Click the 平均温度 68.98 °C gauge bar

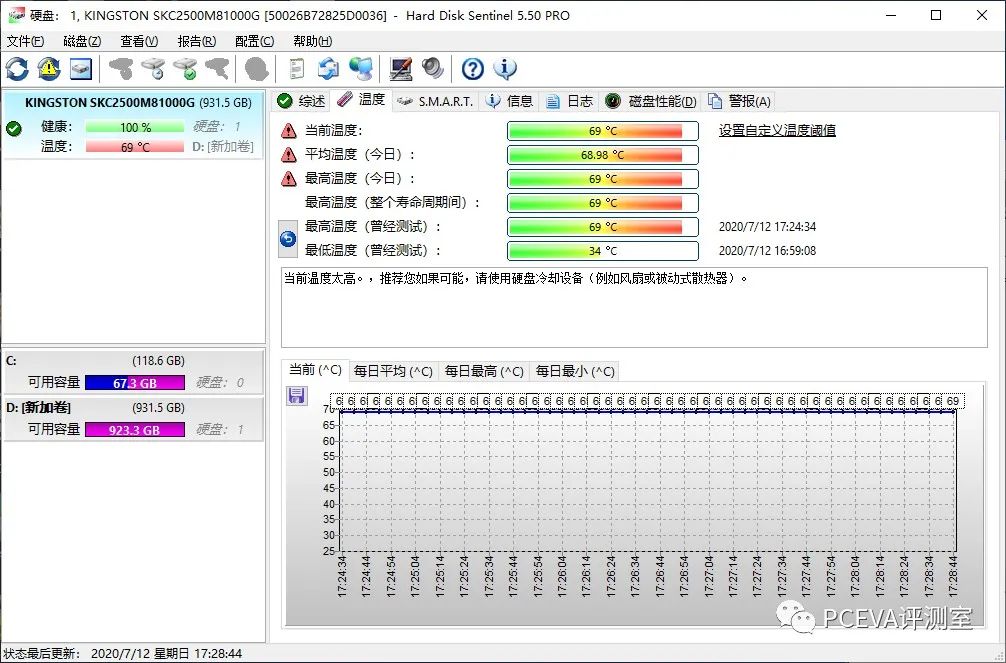tap(602, 155)
